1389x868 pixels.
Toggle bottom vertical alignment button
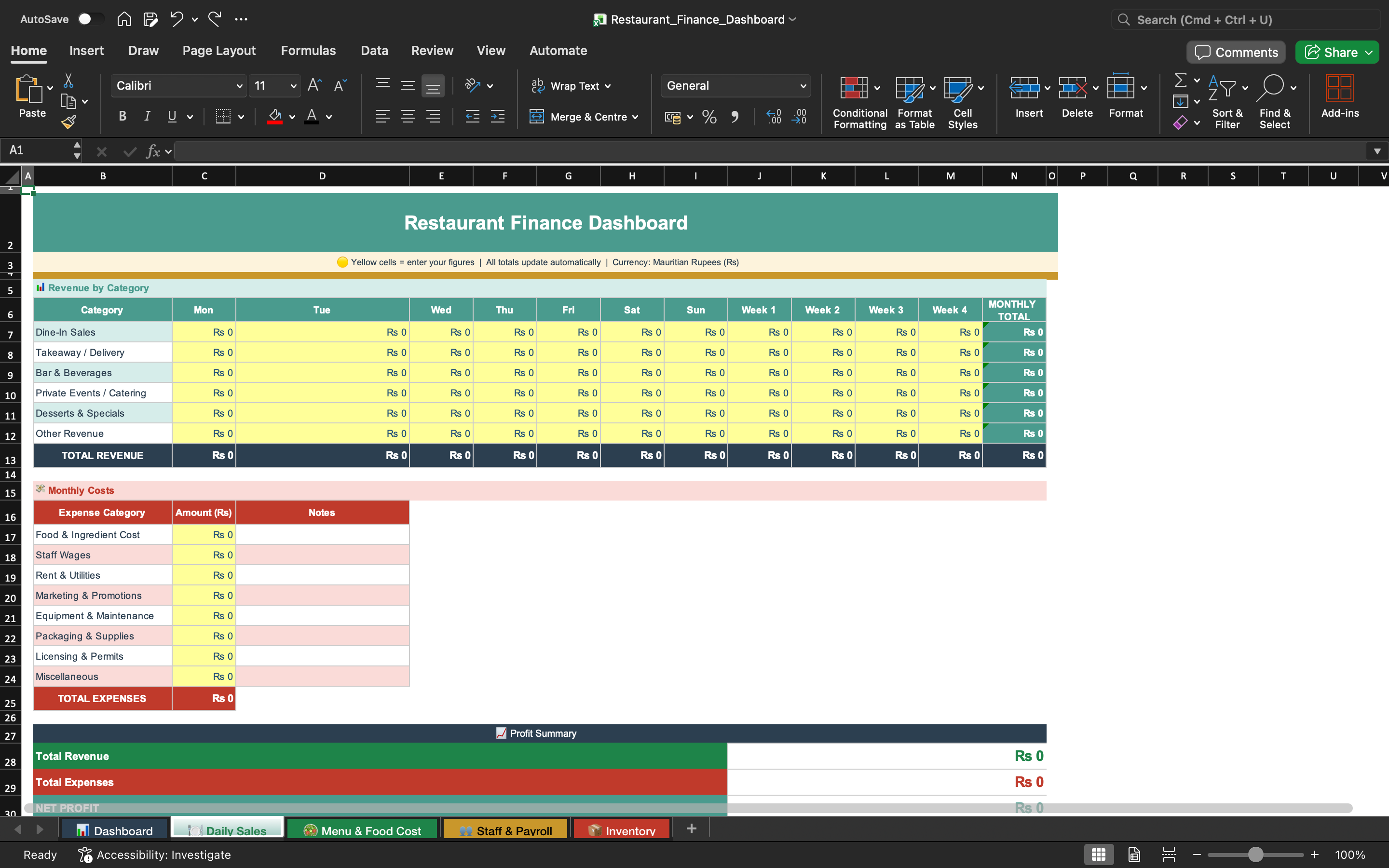[433, 85]
